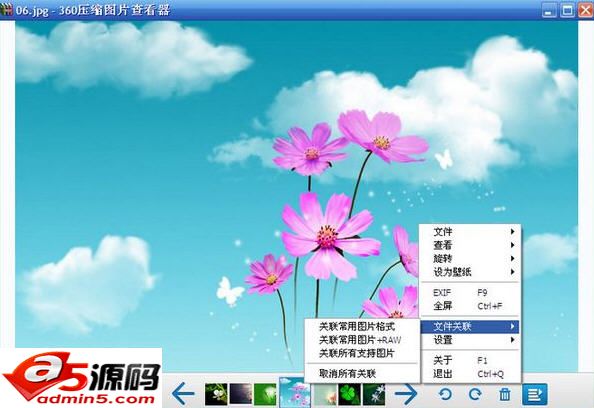Open the 旋转 submenu
This screenshot has height=408, width=594.
point(470,258)
